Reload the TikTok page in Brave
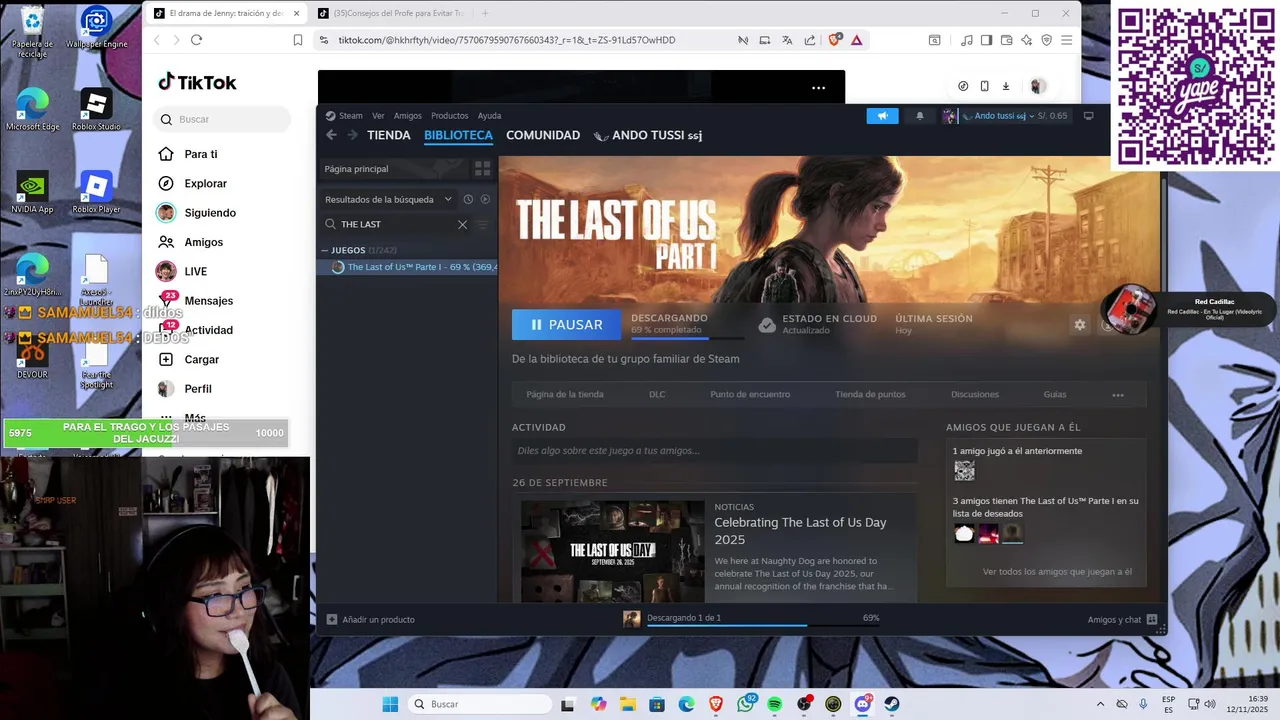The height and width of the screenshot is (720, 1280). point(196,40)
